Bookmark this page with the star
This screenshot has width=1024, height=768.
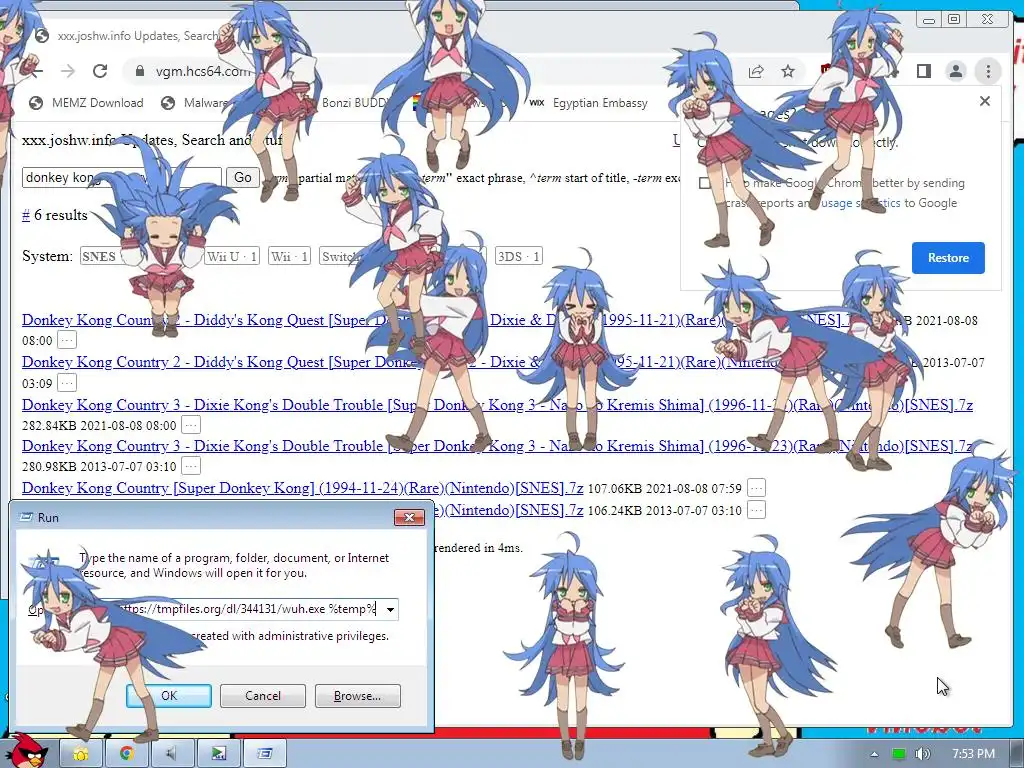pos(788,71)
